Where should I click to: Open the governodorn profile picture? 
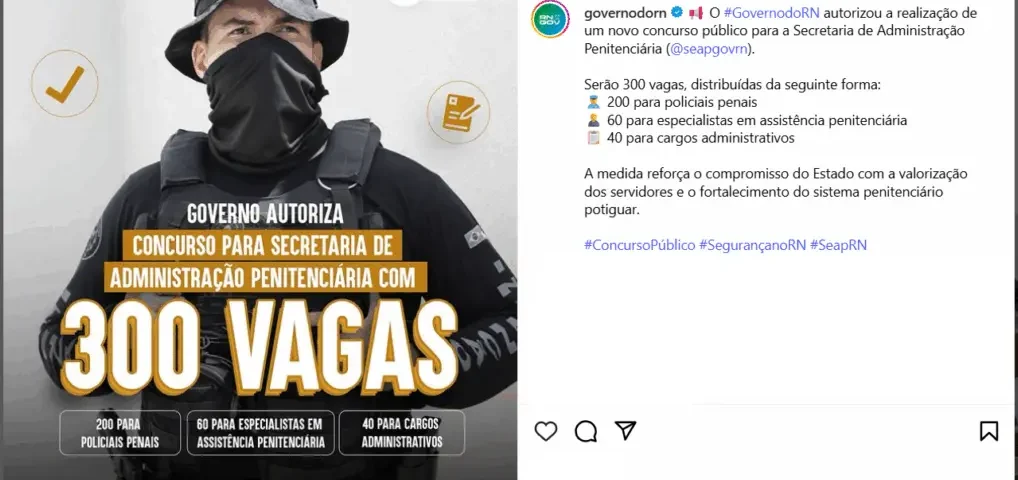(550, 19)
